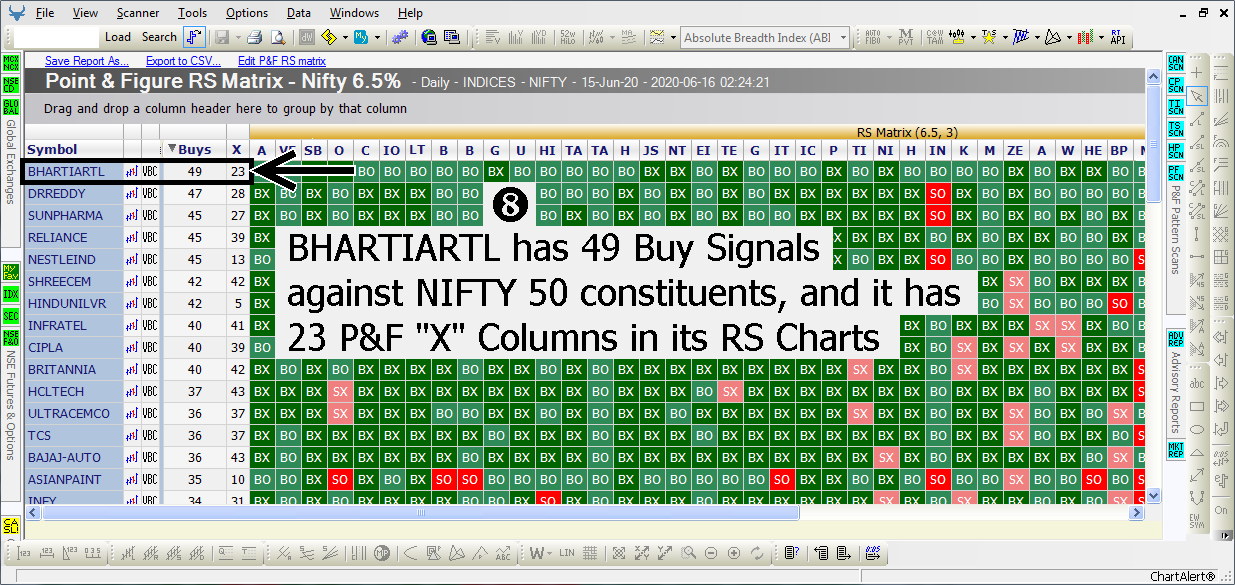
Task: Click the NSE F&O sidebar icon
Action: tap(11, 339)
